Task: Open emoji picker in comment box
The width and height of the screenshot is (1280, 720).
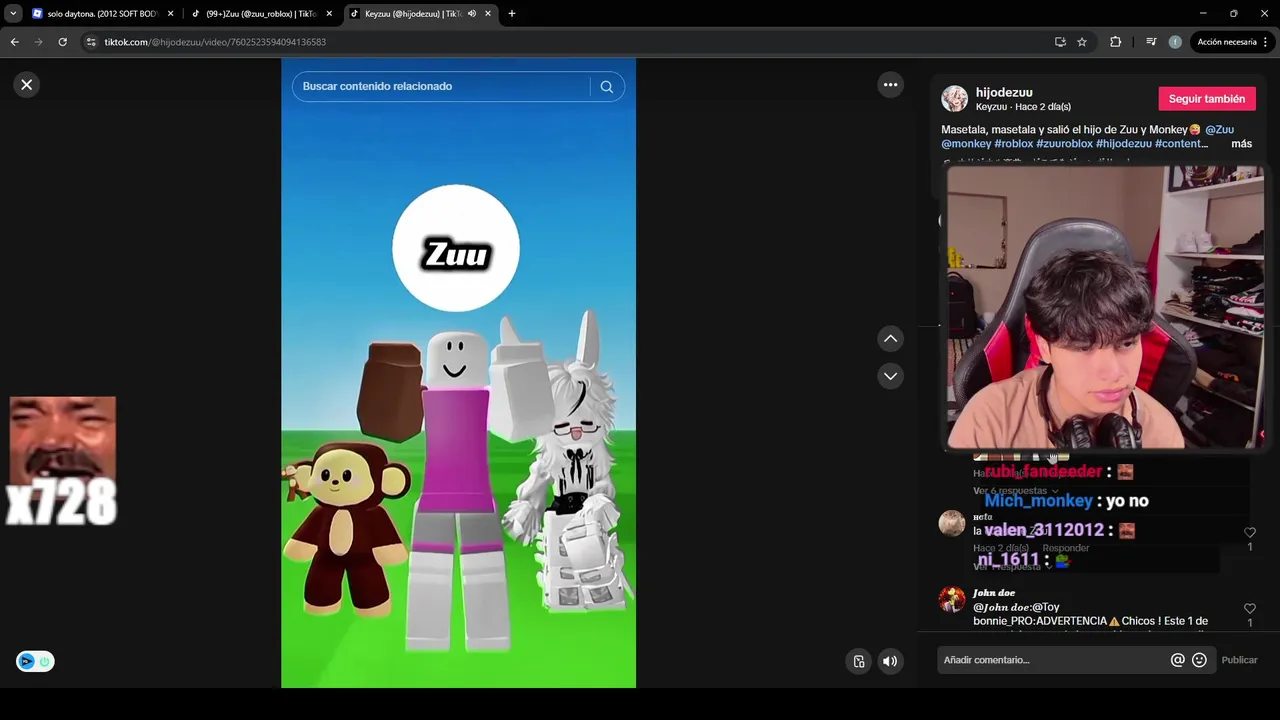Action: click(x=1199, y=660)
